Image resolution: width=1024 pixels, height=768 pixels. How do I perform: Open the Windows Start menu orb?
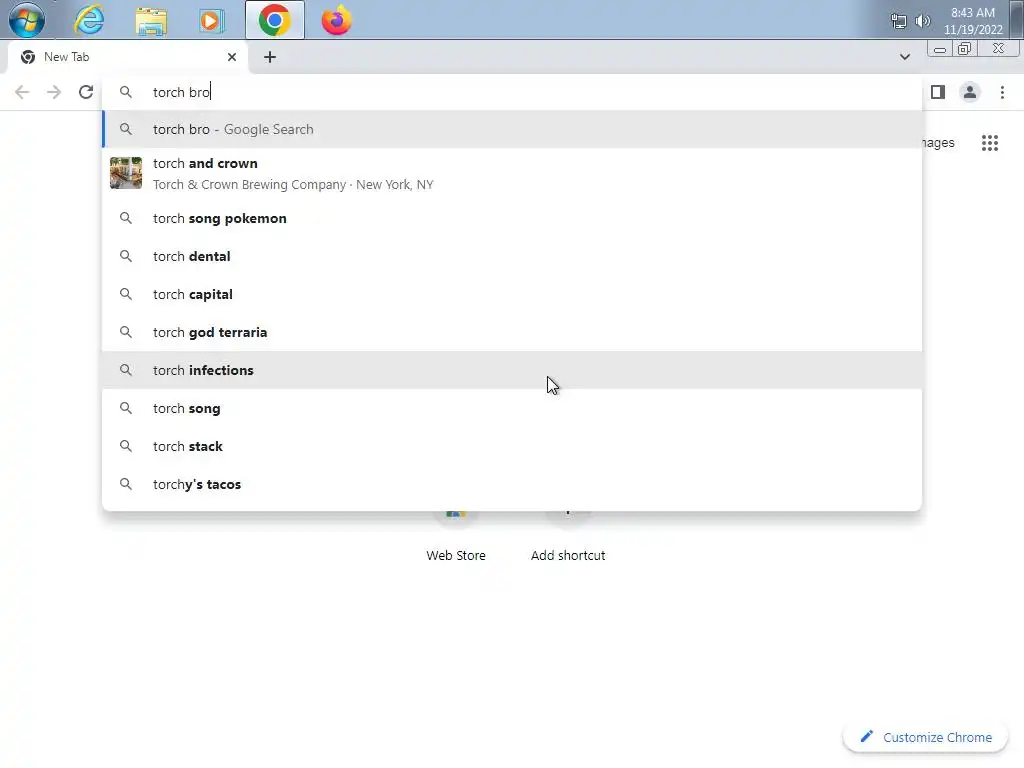(27, 20)
